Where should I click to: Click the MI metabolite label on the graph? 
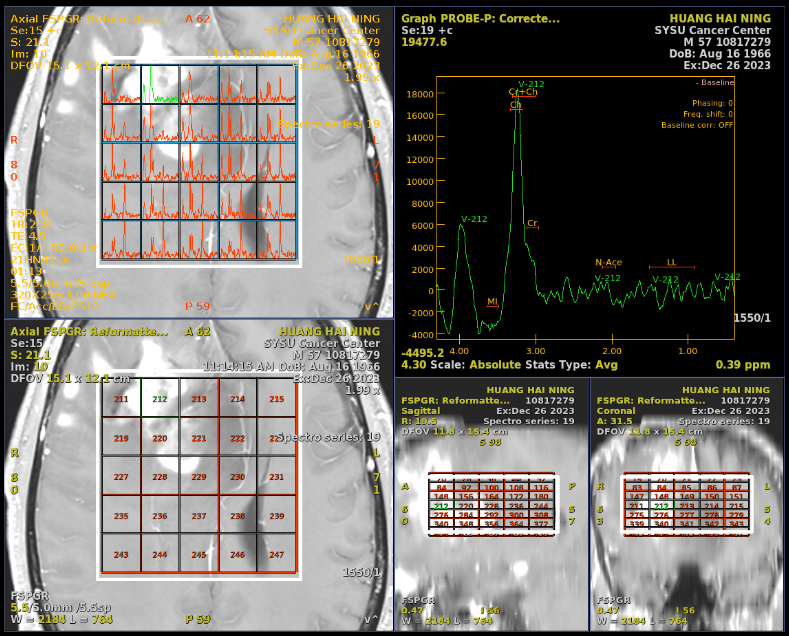[492, 301]
